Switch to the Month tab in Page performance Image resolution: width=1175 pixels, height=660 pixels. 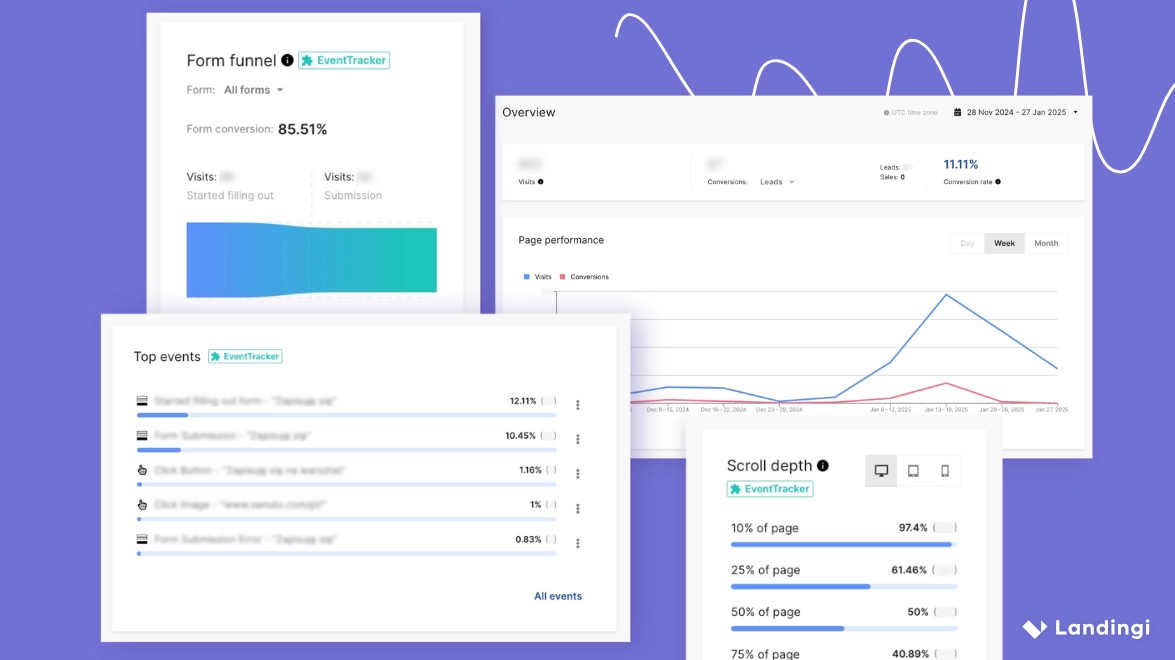point(1045,243)
